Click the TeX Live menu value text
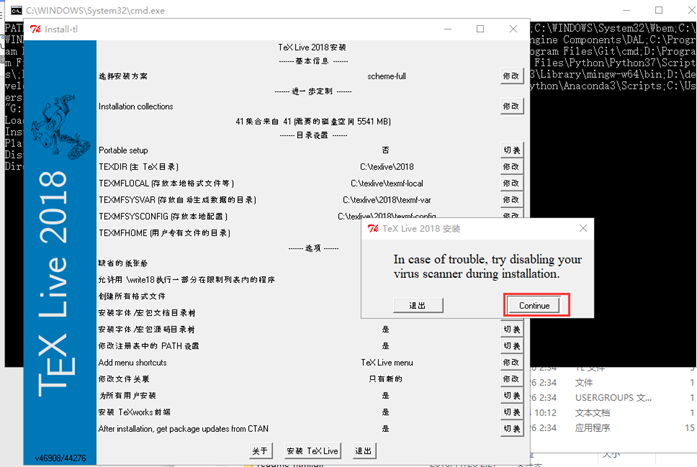The height and width of the screenshot is (467, 697). tap(387, 363)
